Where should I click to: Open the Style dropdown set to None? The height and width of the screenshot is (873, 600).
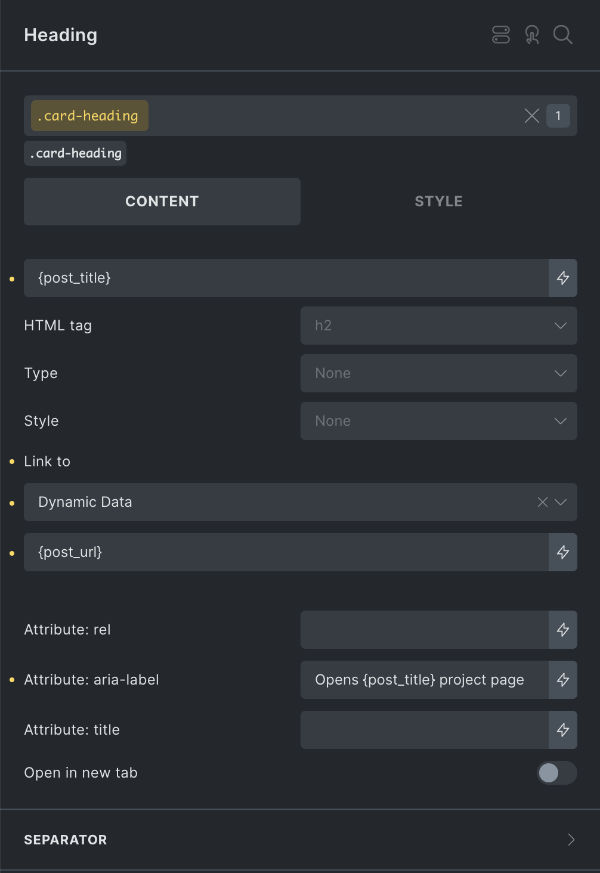[438, 420]
